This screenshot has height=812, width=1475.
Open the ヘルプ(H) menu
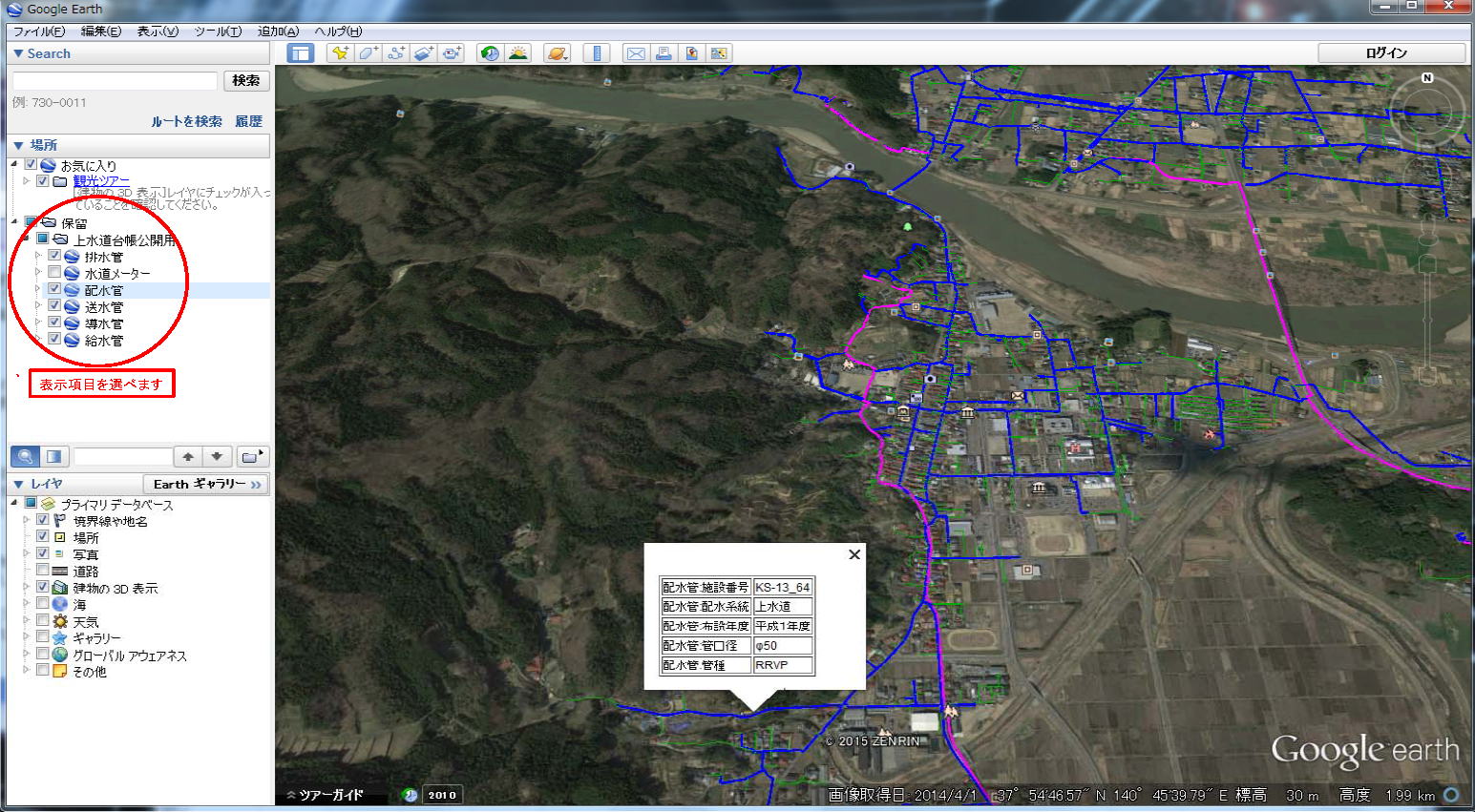click(338, 31)
